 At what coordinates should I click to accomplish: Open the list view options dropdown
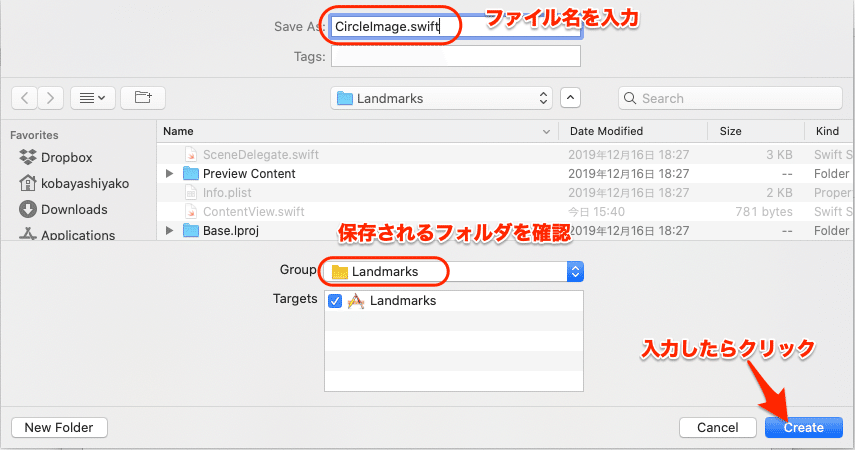tap(93, 98)
